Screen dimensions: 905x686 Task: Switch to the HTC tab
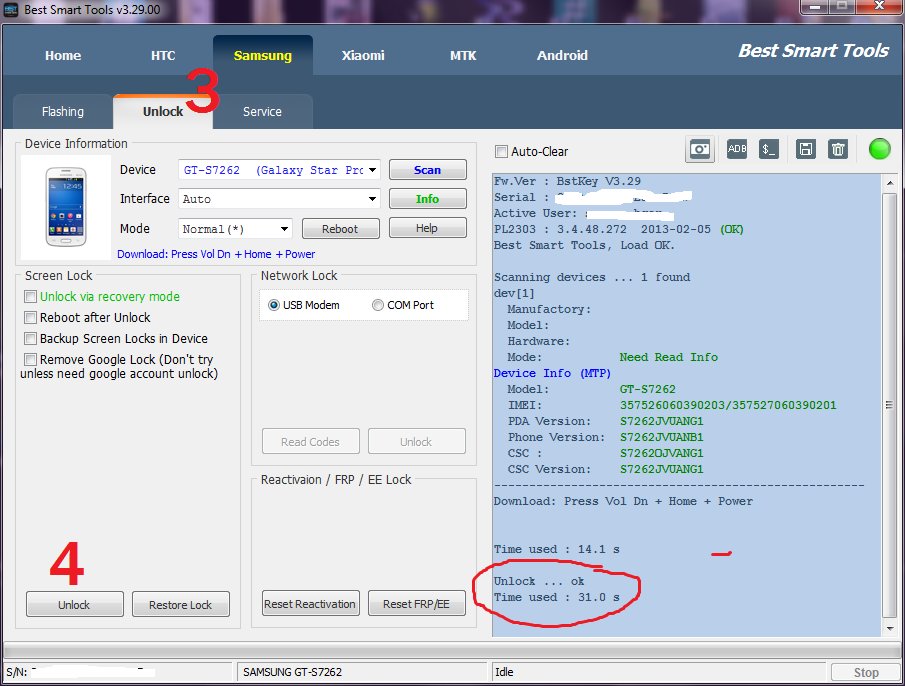pos(163,55)
